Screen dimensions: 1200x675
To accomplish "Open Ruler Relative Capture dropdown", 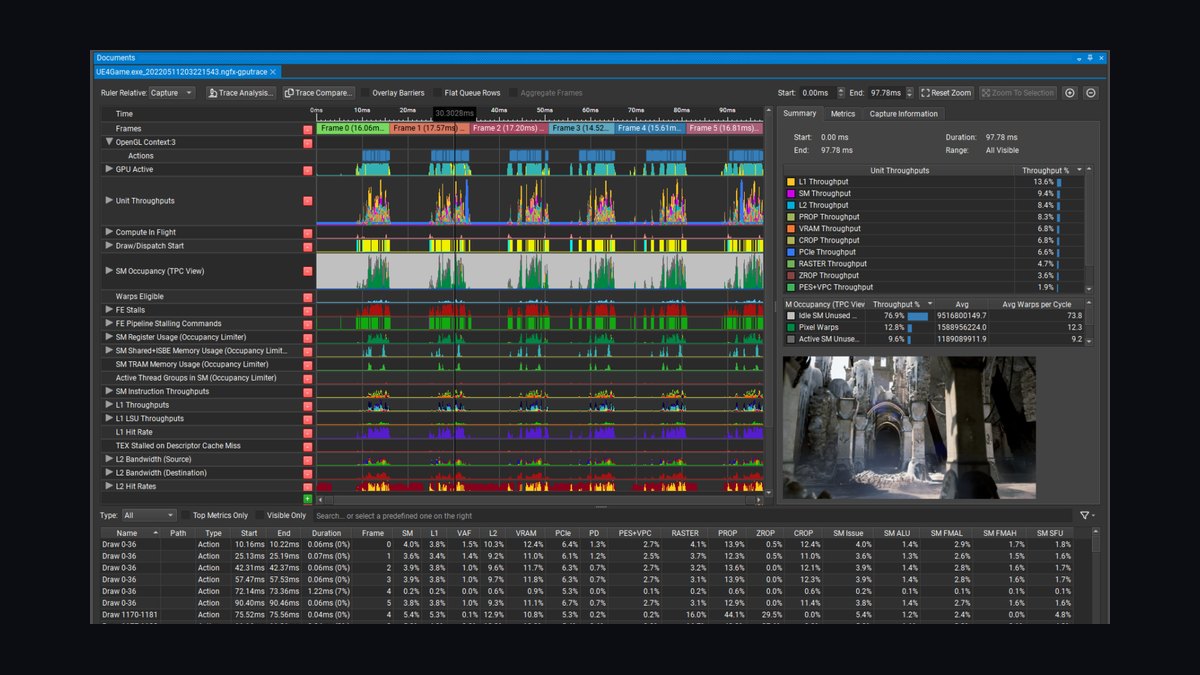I will point(172,93).
